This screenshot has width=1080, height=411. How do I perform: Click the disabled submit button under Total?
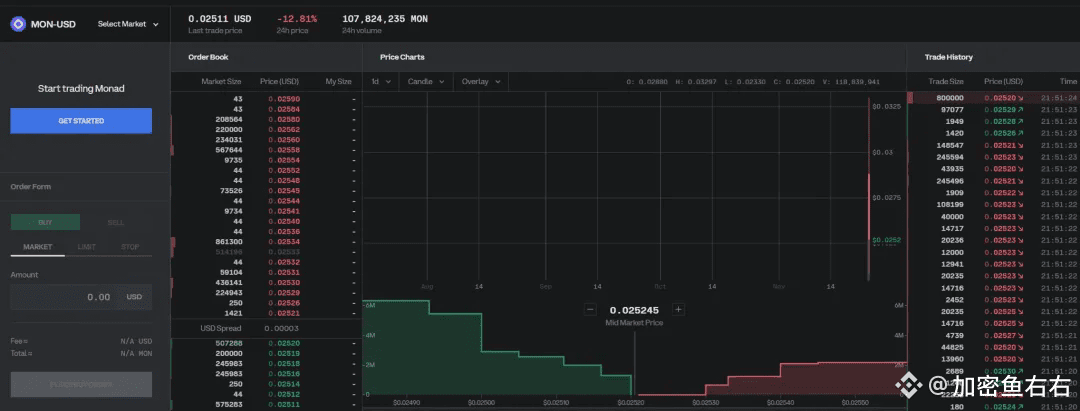81,384
